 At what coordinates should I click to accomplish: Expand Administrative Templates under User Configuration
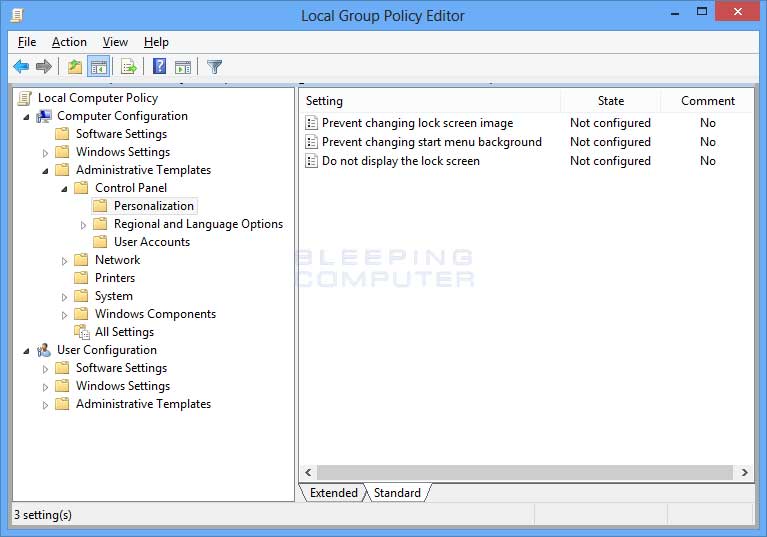45,405
